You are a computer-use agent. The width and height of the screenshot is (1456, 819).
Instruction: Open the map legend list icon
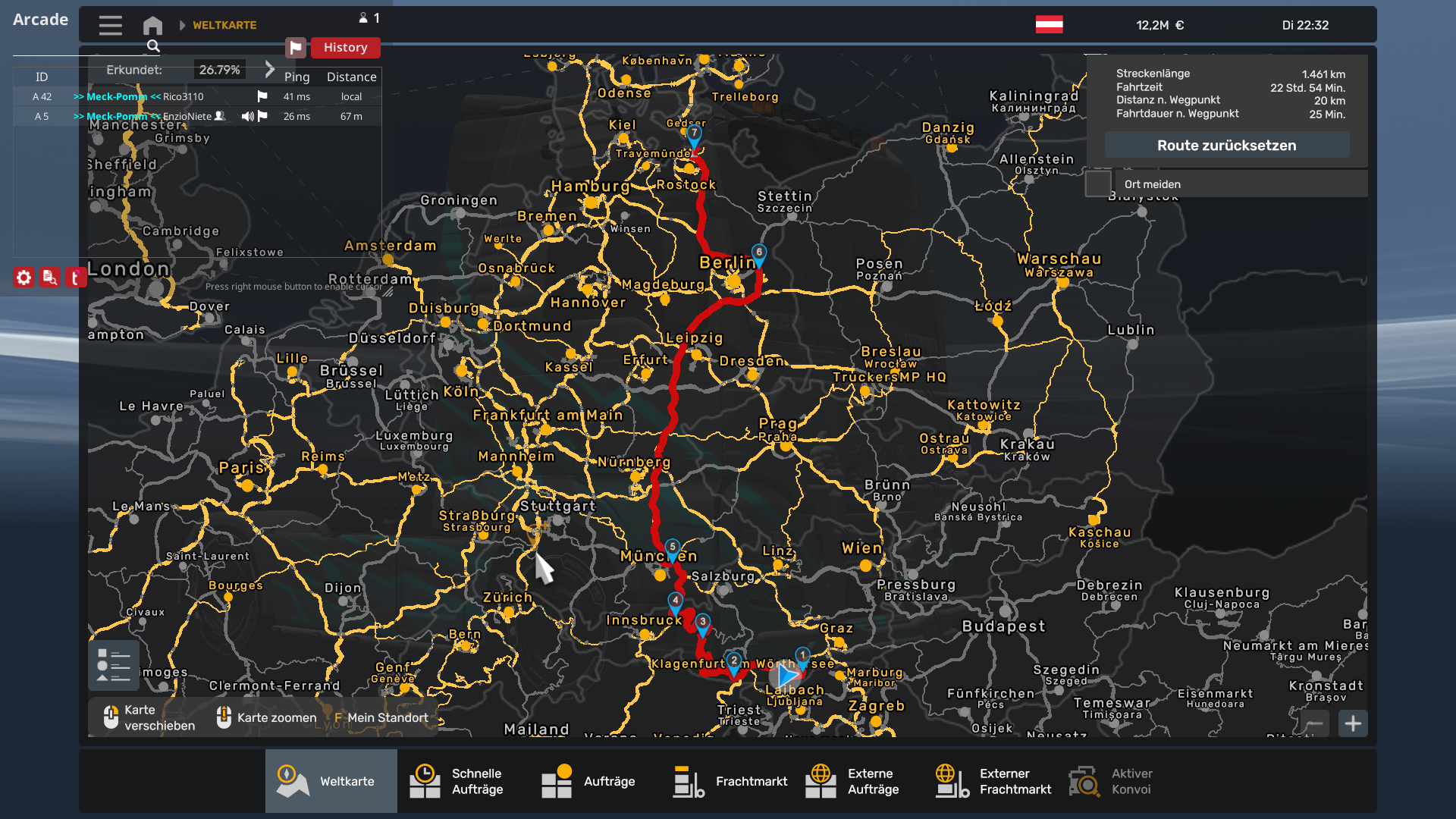[x=114, y=665]
